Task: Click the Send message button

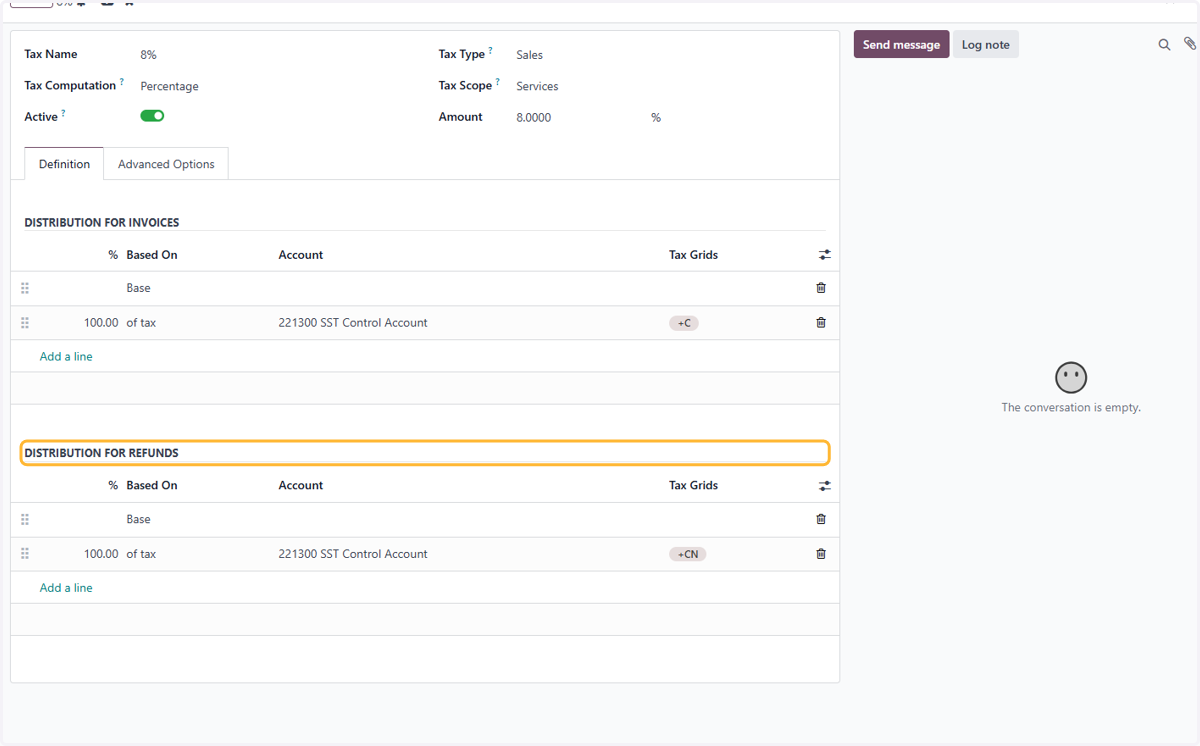Action: point(901,44)
